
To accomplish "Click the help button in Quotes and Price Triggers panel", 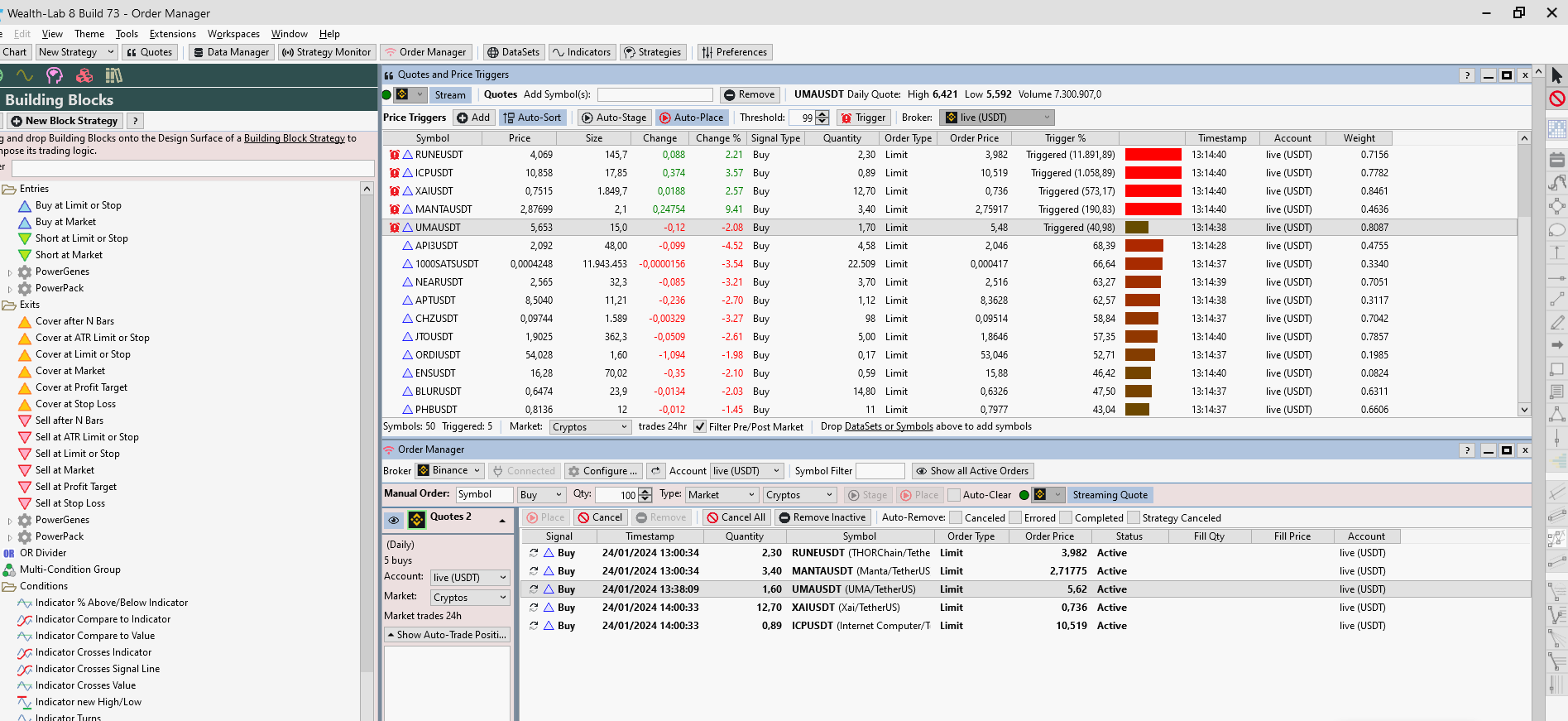I will pyautogui.click(x=1467, y=75).
